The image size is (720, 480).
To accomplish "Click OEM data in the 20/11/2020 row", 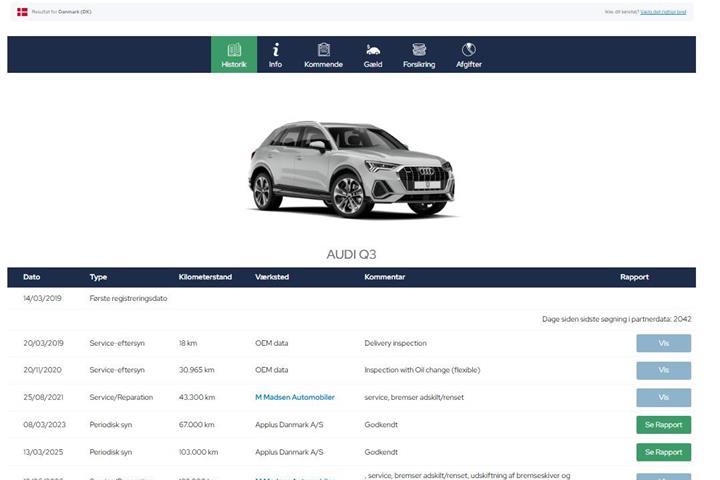I will 271,370.
